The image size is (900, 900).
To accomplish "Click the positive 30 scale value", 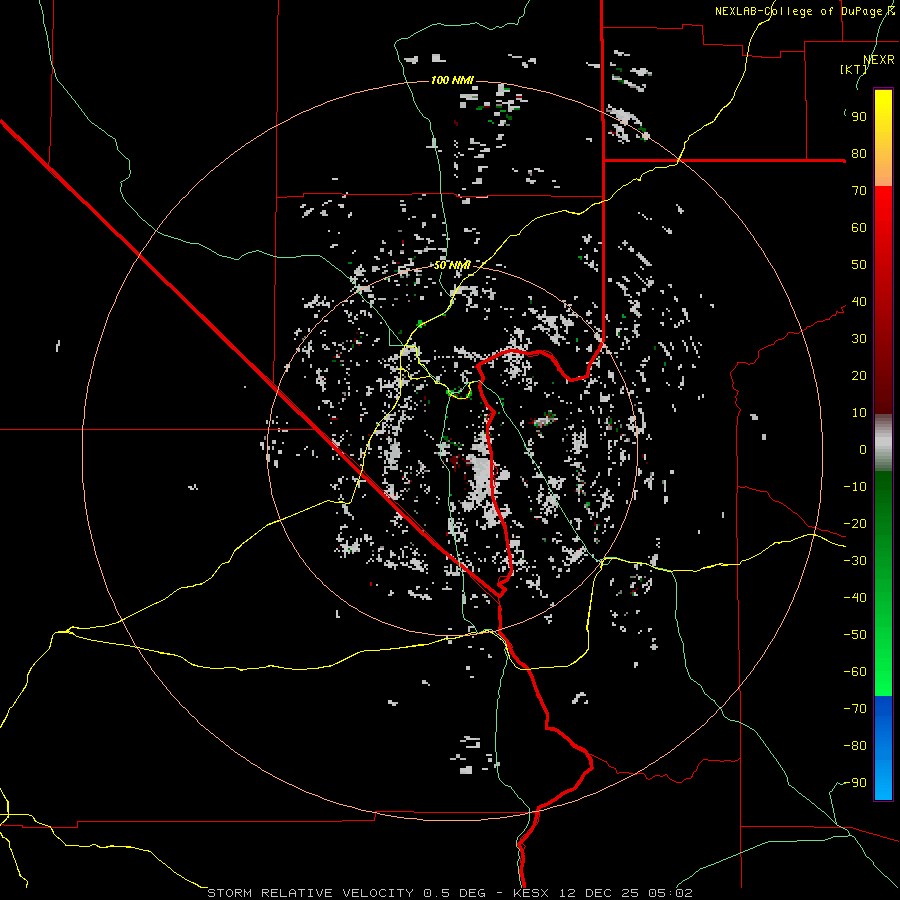I will coord(859,339).
